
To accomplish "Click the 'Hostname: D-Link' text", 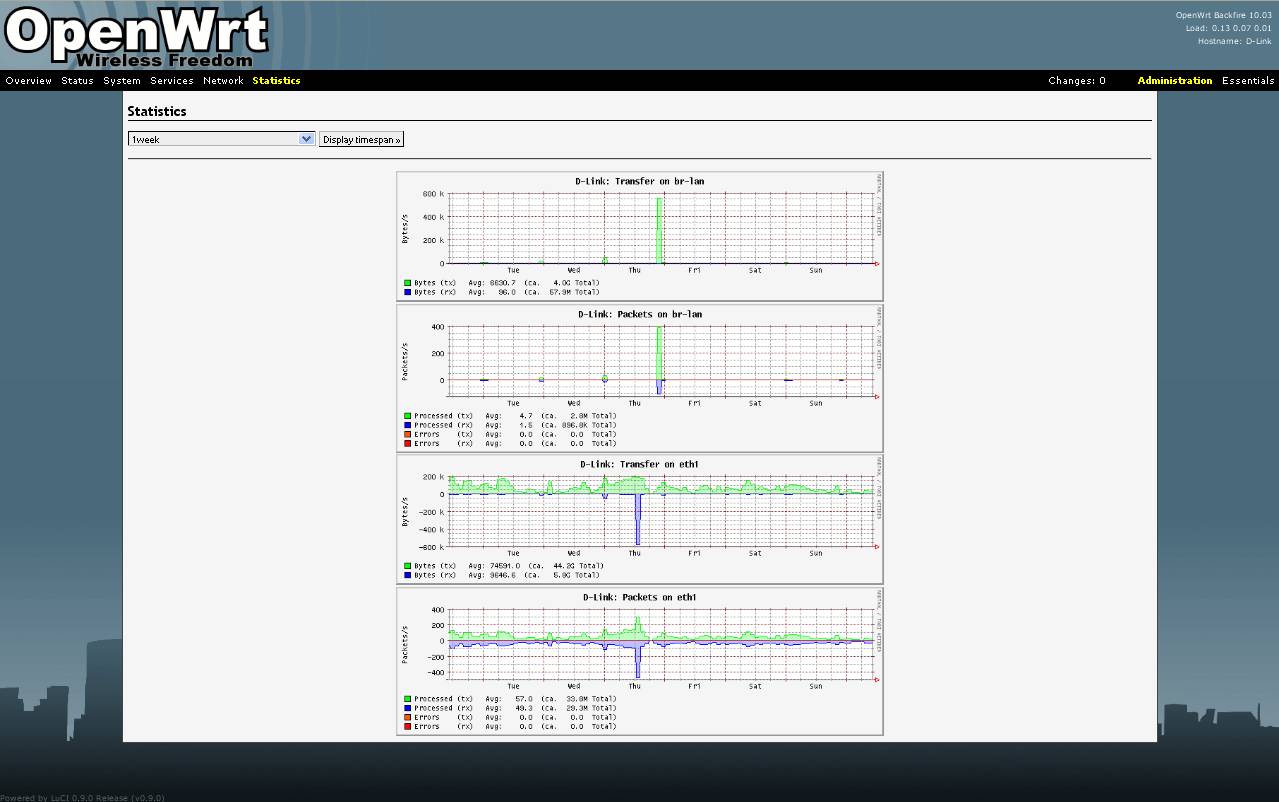I will (x=1235, y=41).
